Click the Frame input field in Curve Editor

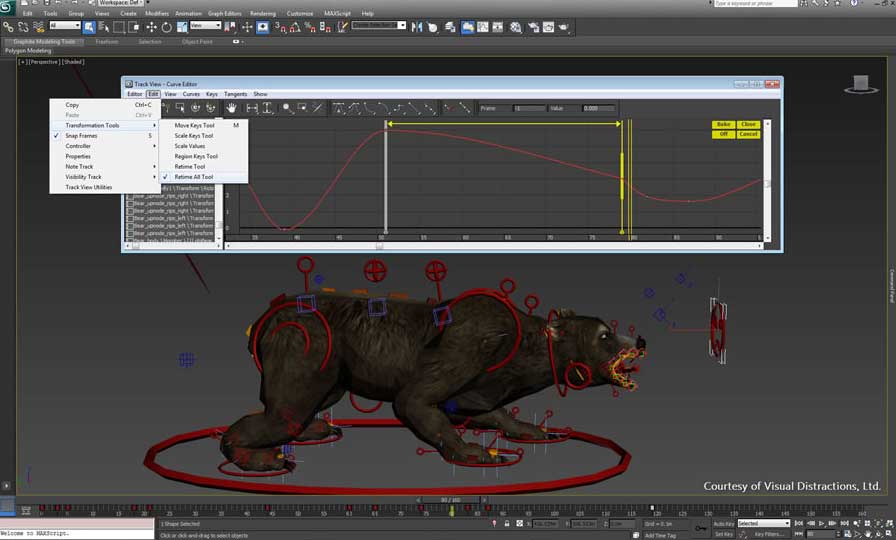(529, 108)
